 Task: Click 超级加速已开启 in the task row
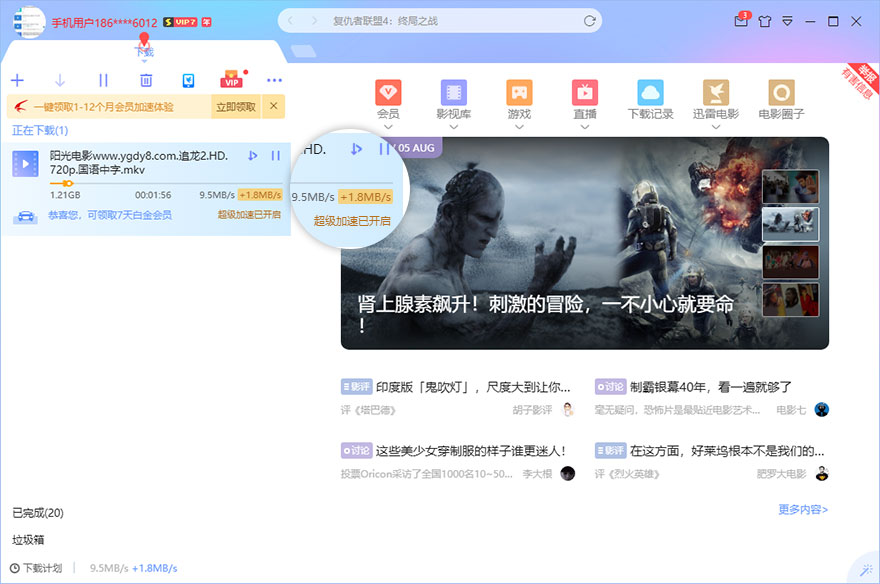249,214
